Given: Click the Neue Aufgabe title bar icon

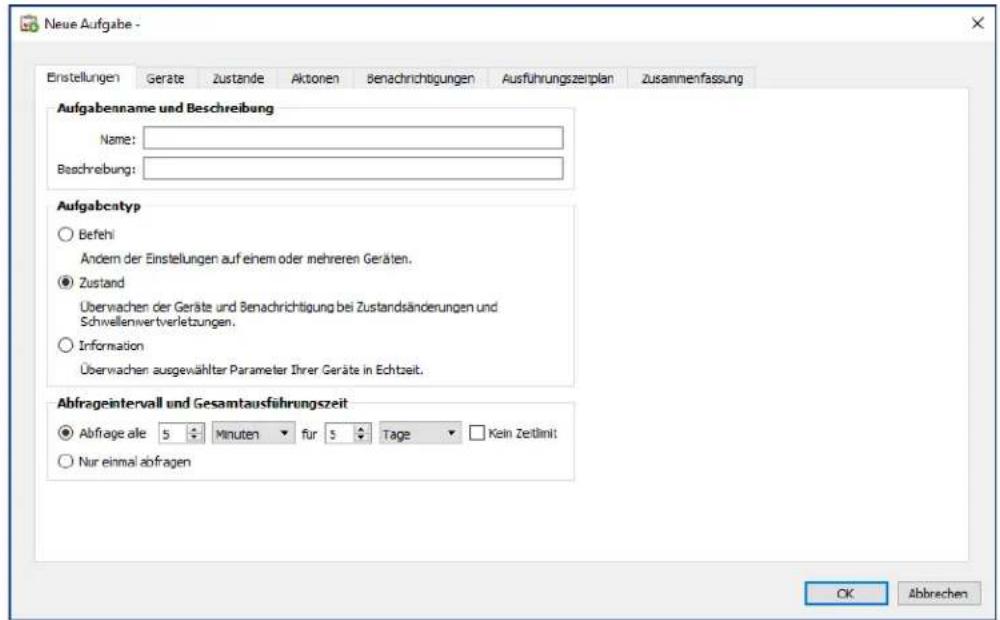Looking at the screenshot, I should [27, 25].
